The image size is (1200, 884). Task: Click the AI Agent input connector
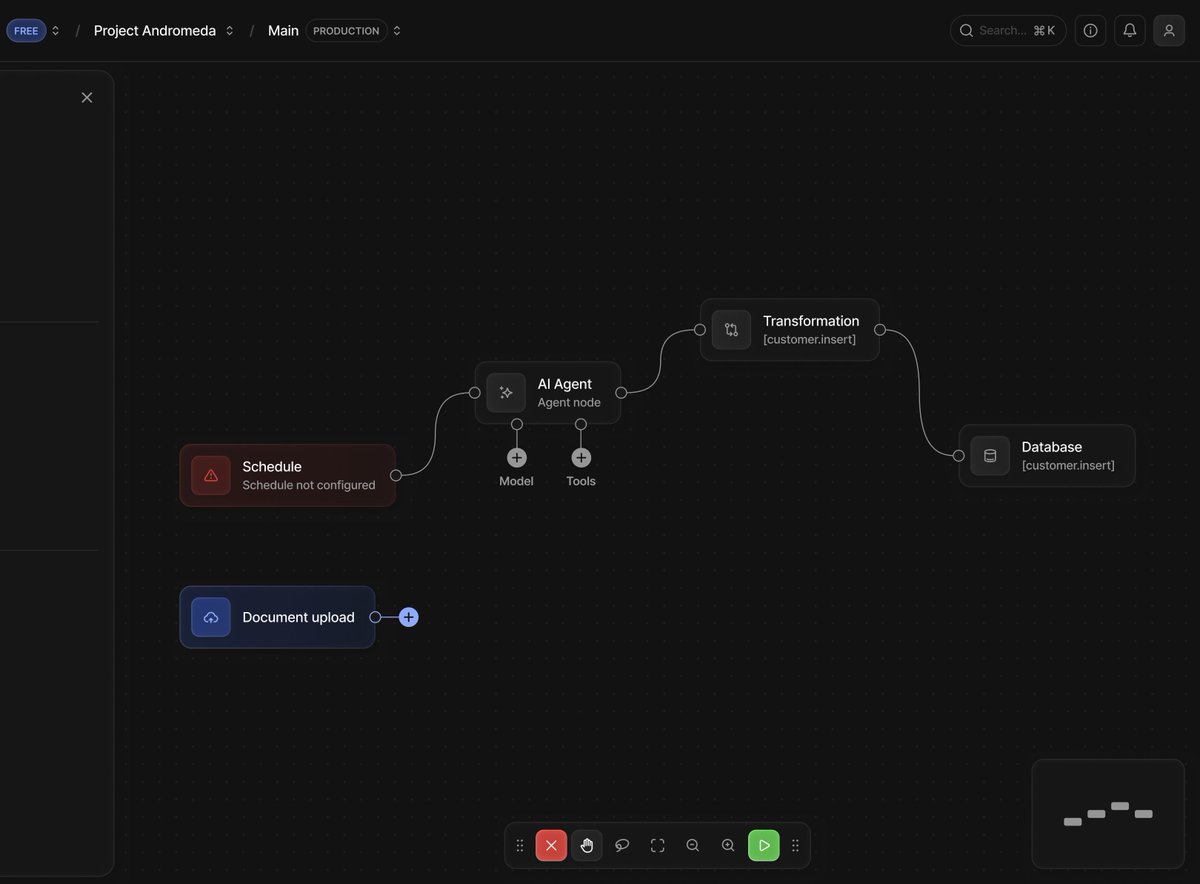[475, 393]
